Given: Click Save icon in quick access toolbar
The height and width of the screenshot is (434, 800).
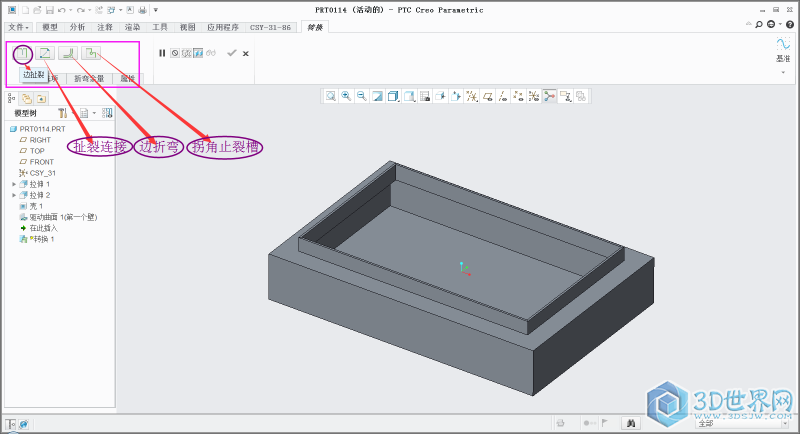Looking at the screenshot, I should coord(49,10).
